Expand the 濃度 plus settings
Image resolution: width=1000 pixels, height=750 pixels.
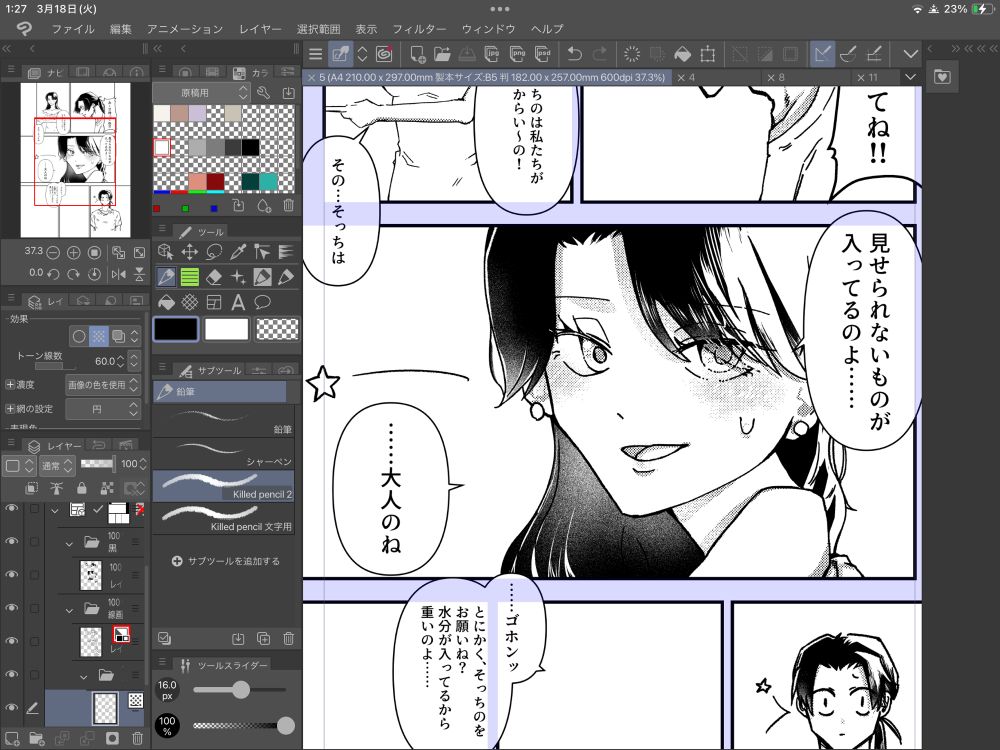pyautogui.click(x=10, y=385)
